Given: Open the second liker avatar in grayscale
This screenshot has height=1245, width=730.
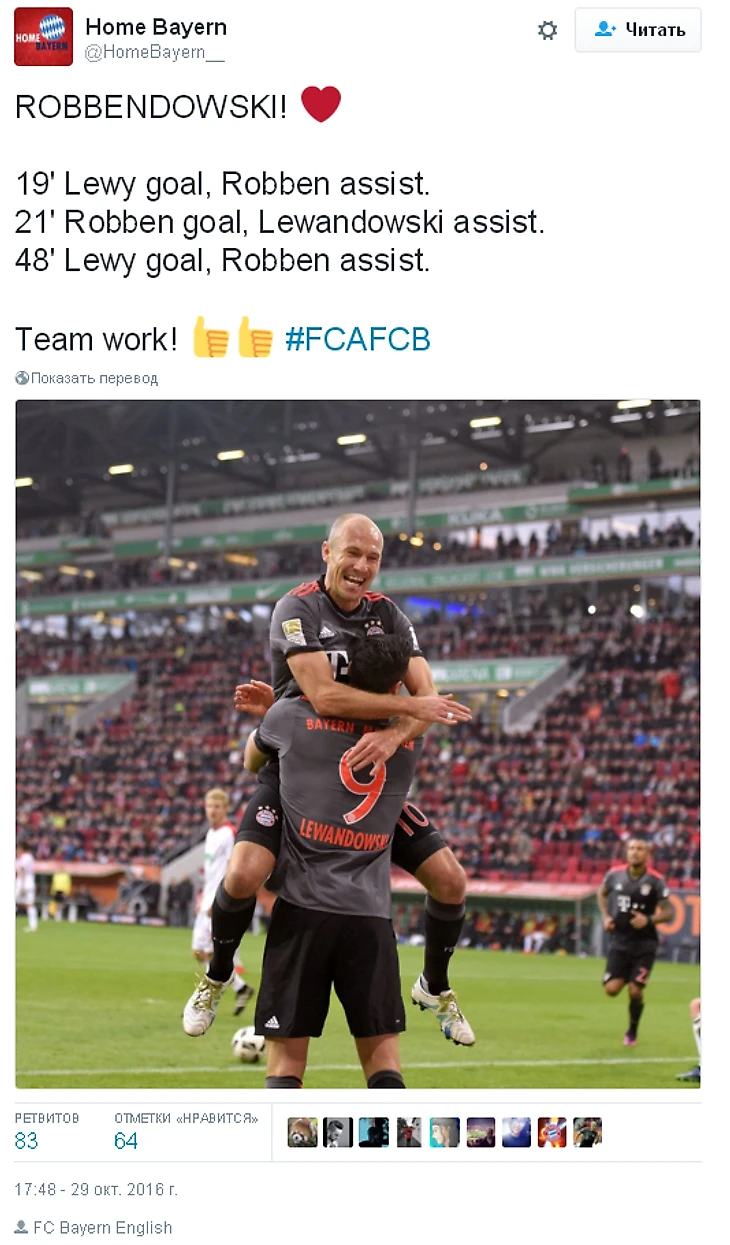Looking at the screenshot, I should coord(338,1132).
